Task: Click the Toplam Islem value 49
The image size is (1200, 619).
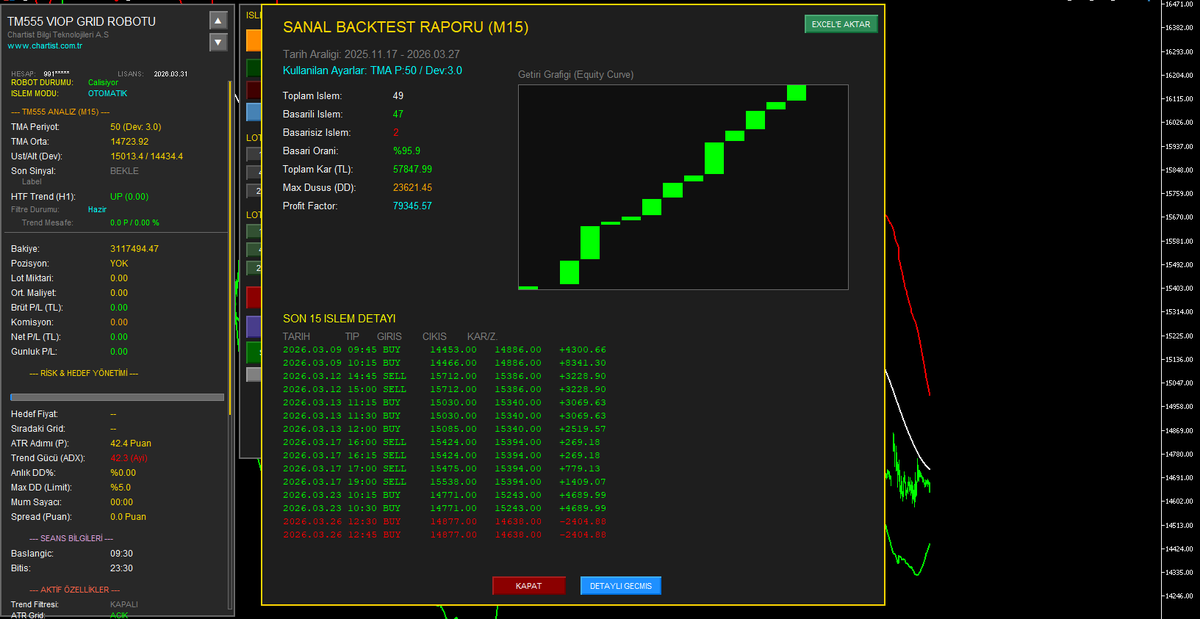Action: [398, 96]
